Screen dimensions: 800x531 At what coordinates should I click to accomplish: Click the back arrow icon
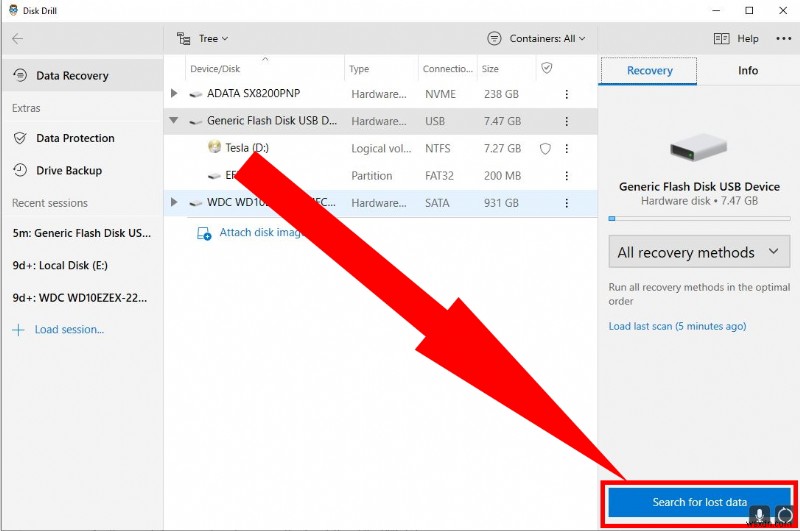click(18, 39)
